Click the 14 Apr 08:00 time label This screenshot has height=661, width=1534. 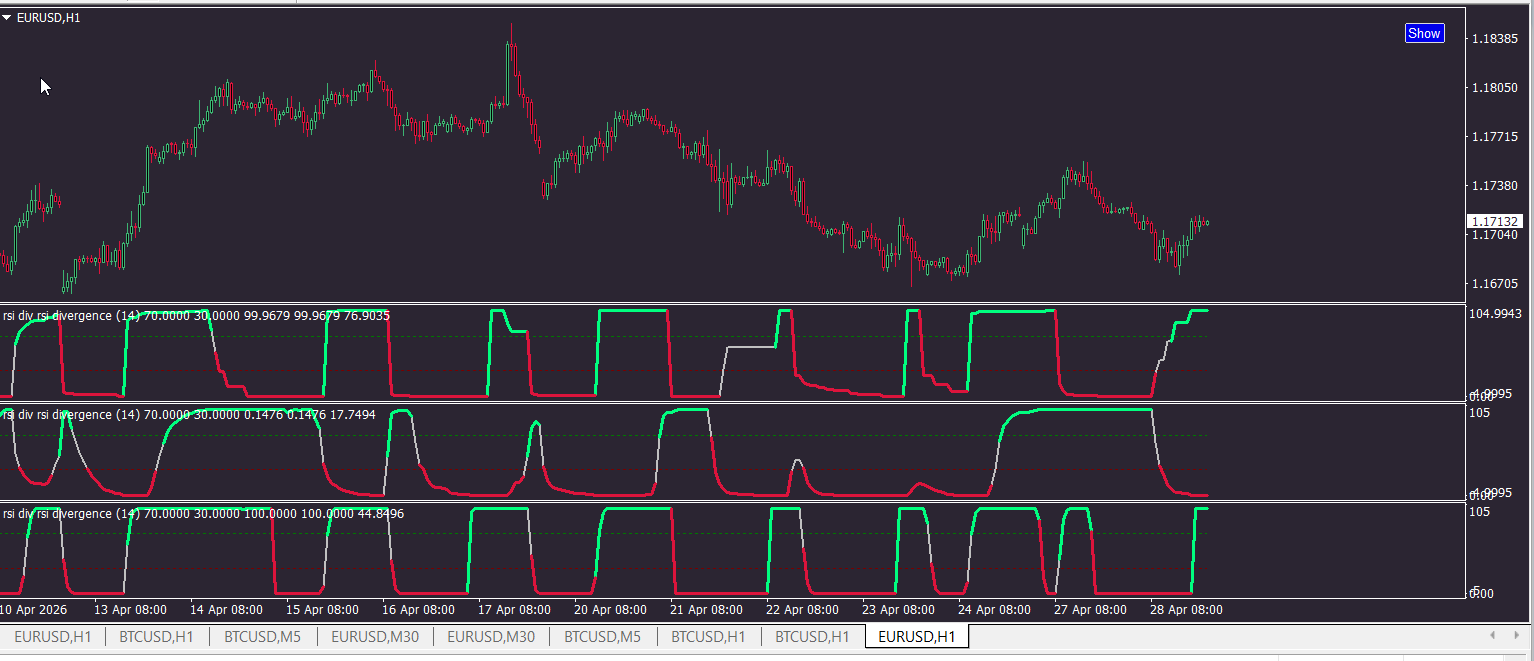226,609
